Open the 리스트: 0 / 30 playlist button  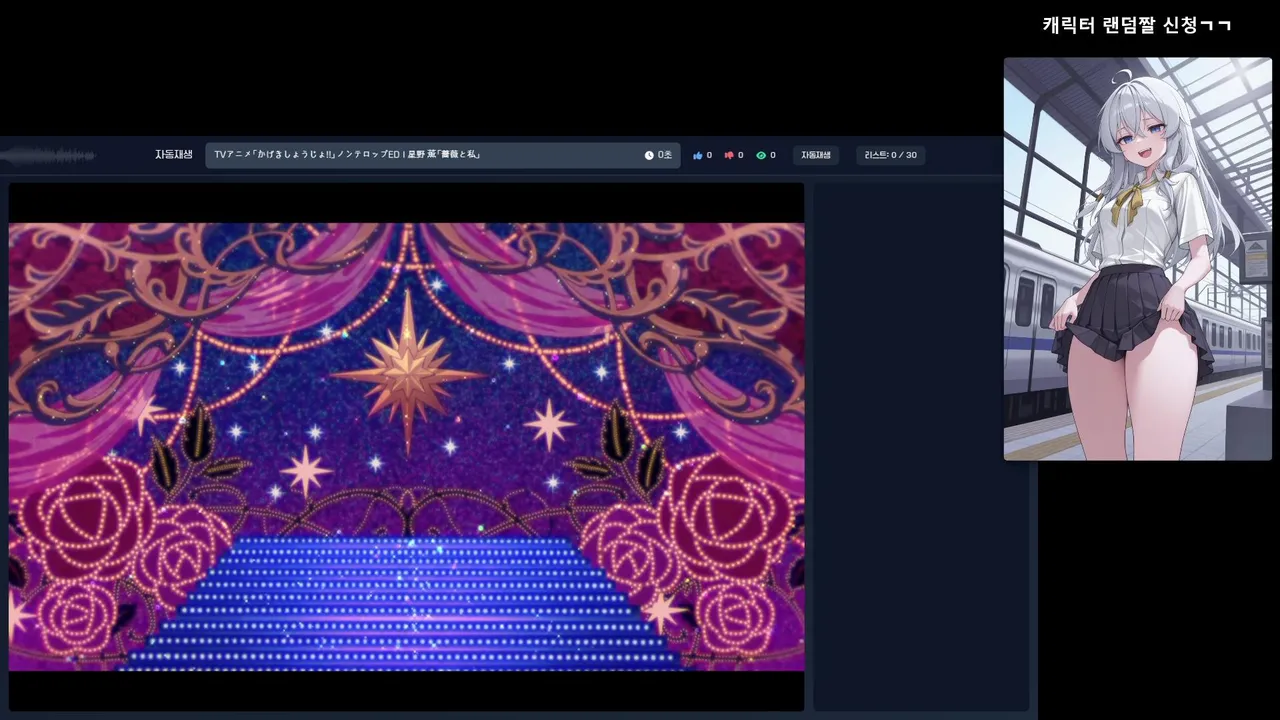click(891, 155)
